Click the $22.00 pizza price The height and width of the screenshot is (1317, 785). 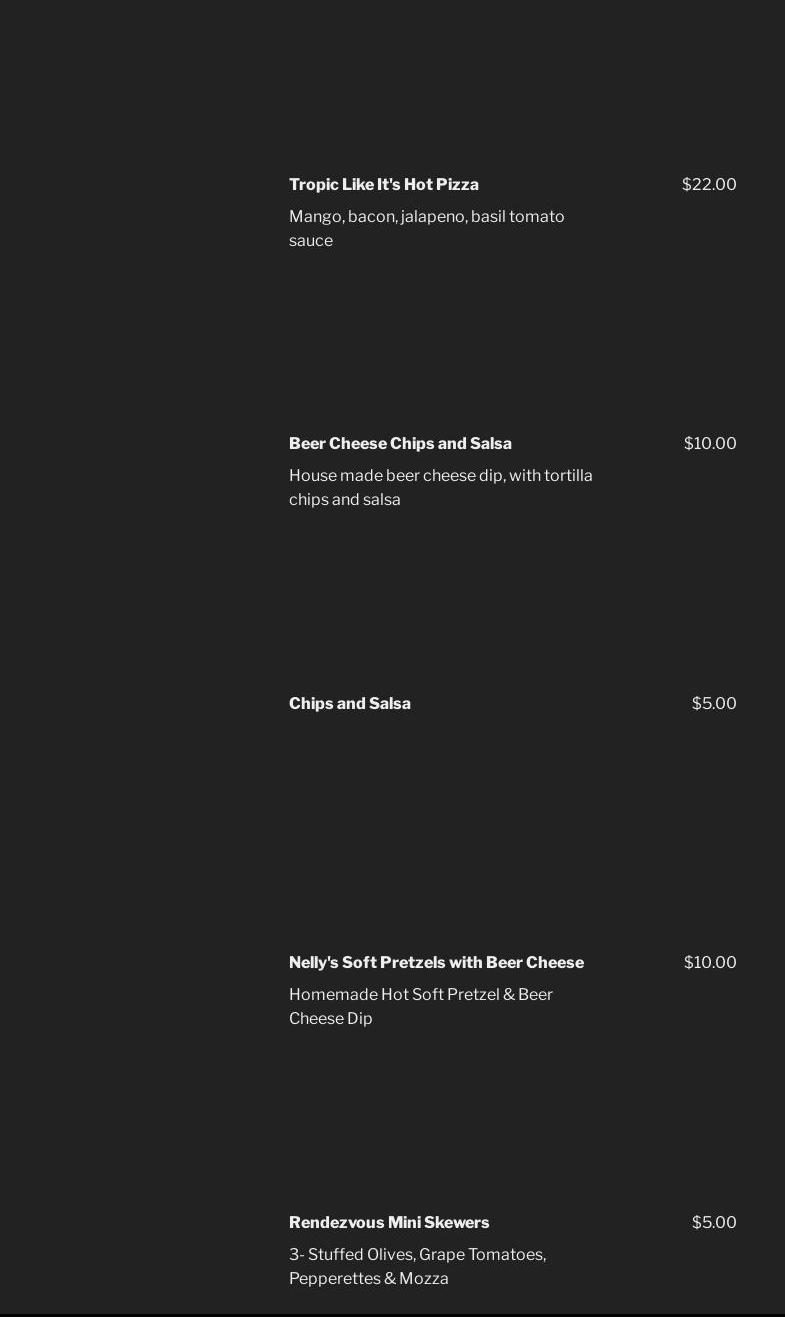[x=708, y=185]
